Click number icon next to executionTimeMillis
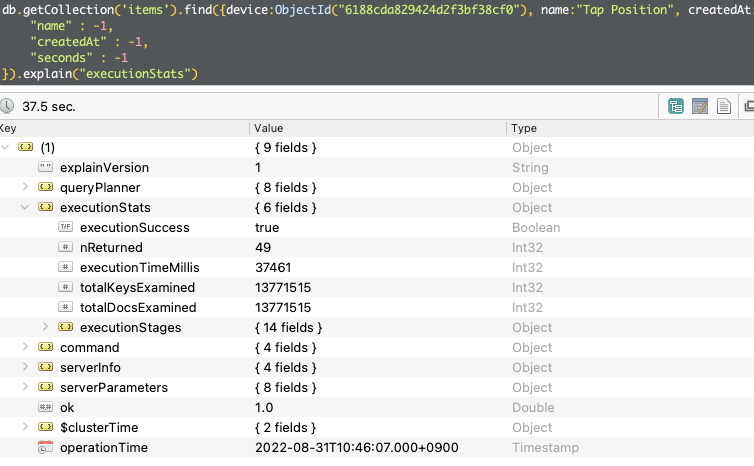The height and width of the screenshot is (466, 754). coord(65,267)
